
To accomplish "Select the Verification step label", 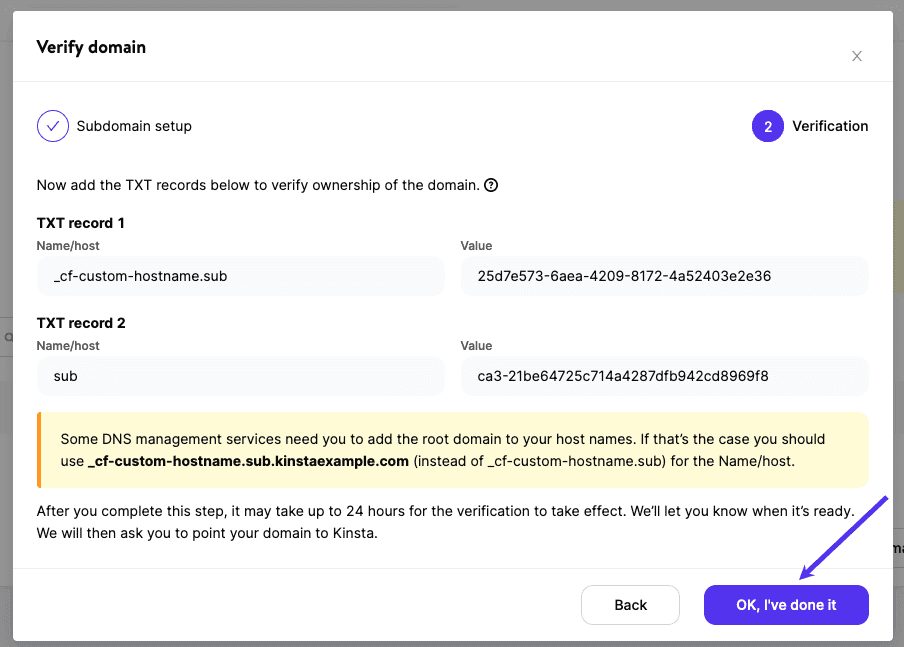I will click(x=828, y=125).
